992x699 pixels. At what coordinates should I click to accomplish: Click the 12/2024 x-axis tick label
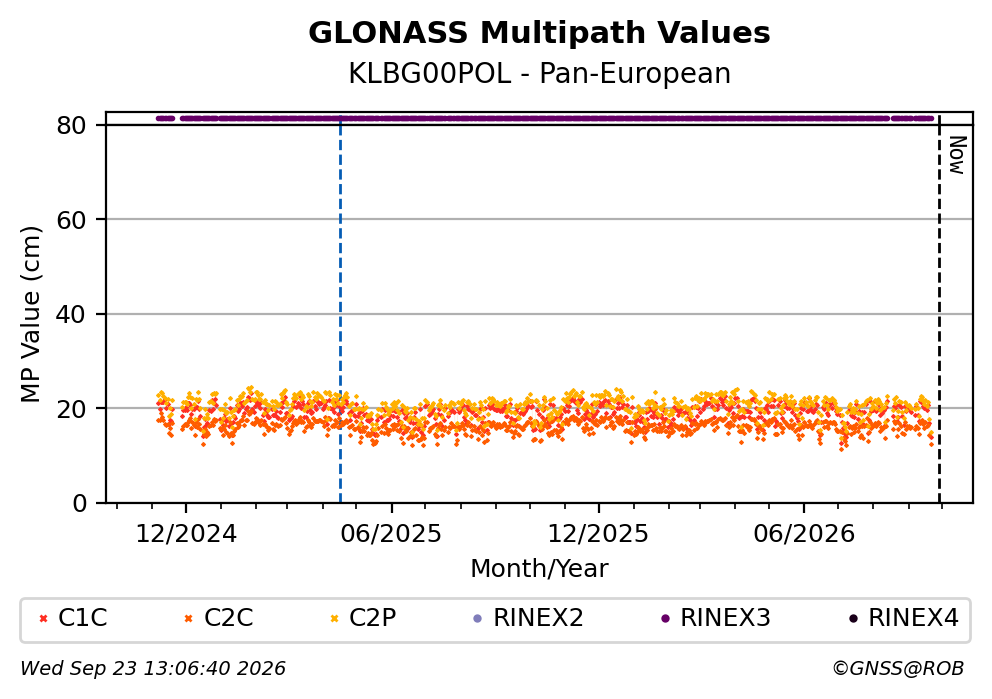click(x=186, y=534)
